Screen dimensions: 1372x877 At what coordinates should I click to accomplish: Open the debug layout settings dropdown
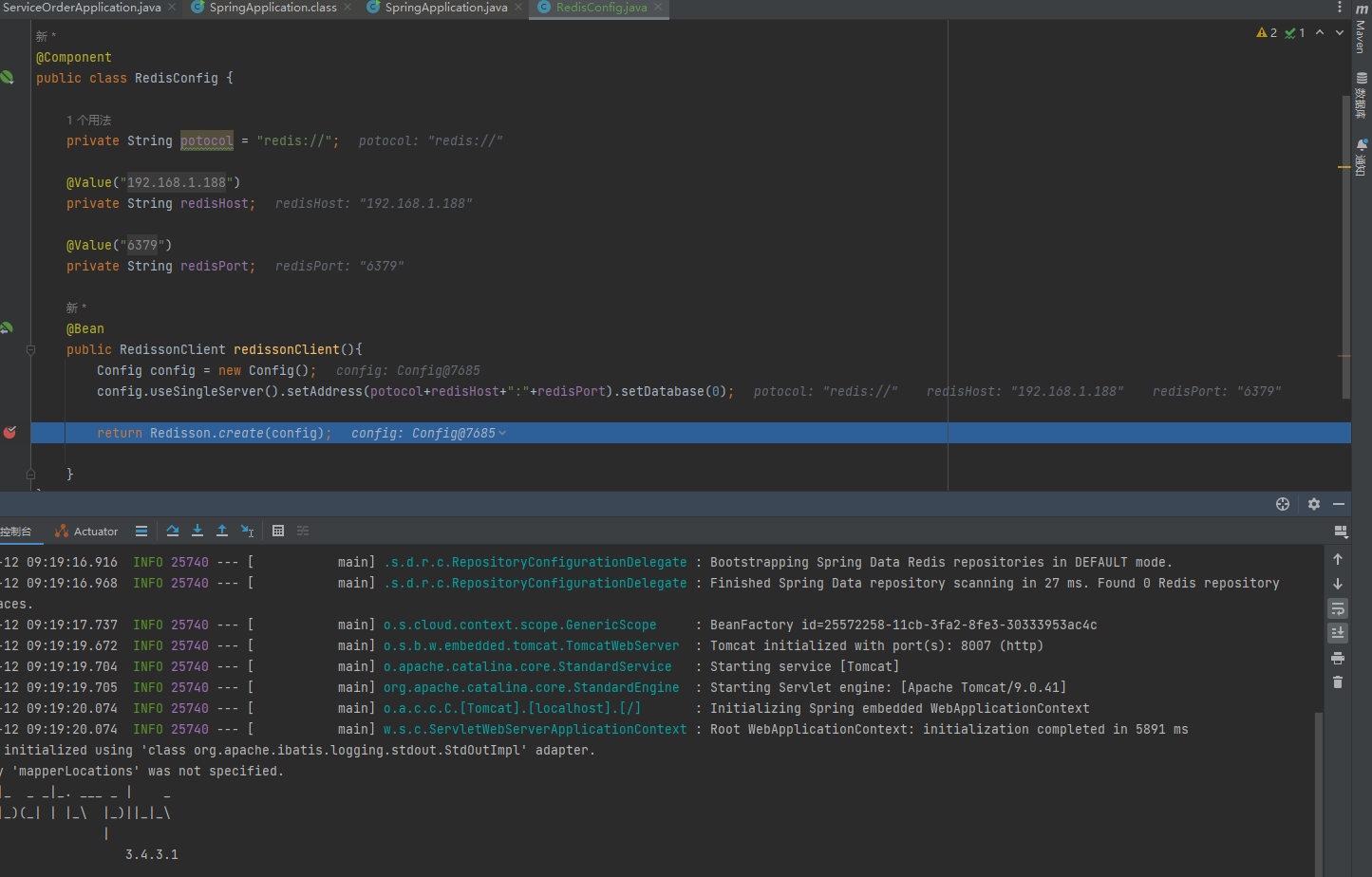point(1341,532)
